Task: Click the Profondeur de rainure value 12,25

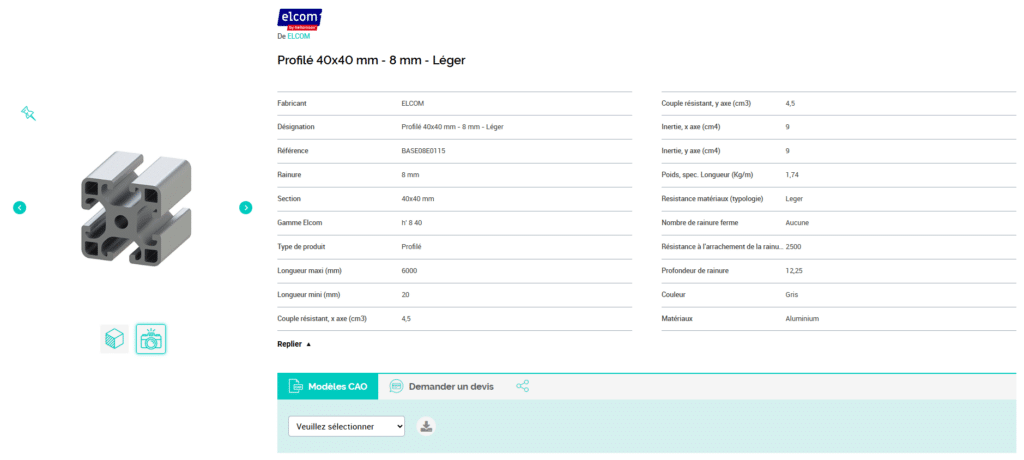Action: click(x=794, y=271)
